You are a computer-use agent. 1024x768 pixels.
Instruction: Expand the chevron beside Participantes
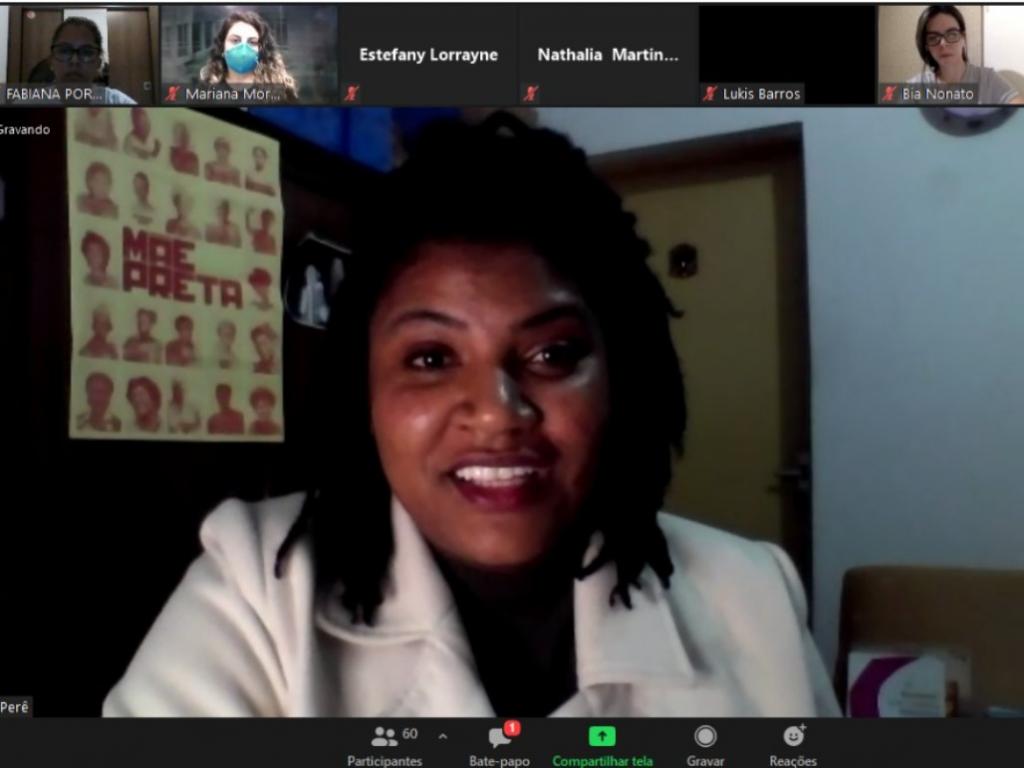coord(443,737)
